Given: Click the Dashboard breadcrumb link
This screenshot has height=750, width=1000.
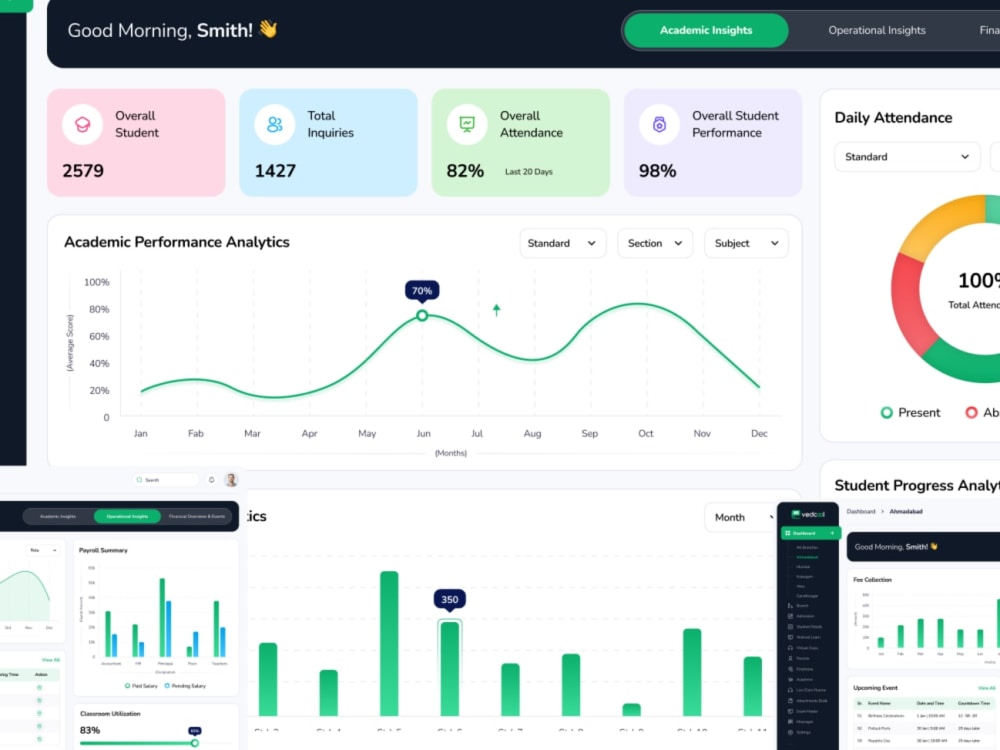Looking at the screenshot, I should [x=861, y=511].
